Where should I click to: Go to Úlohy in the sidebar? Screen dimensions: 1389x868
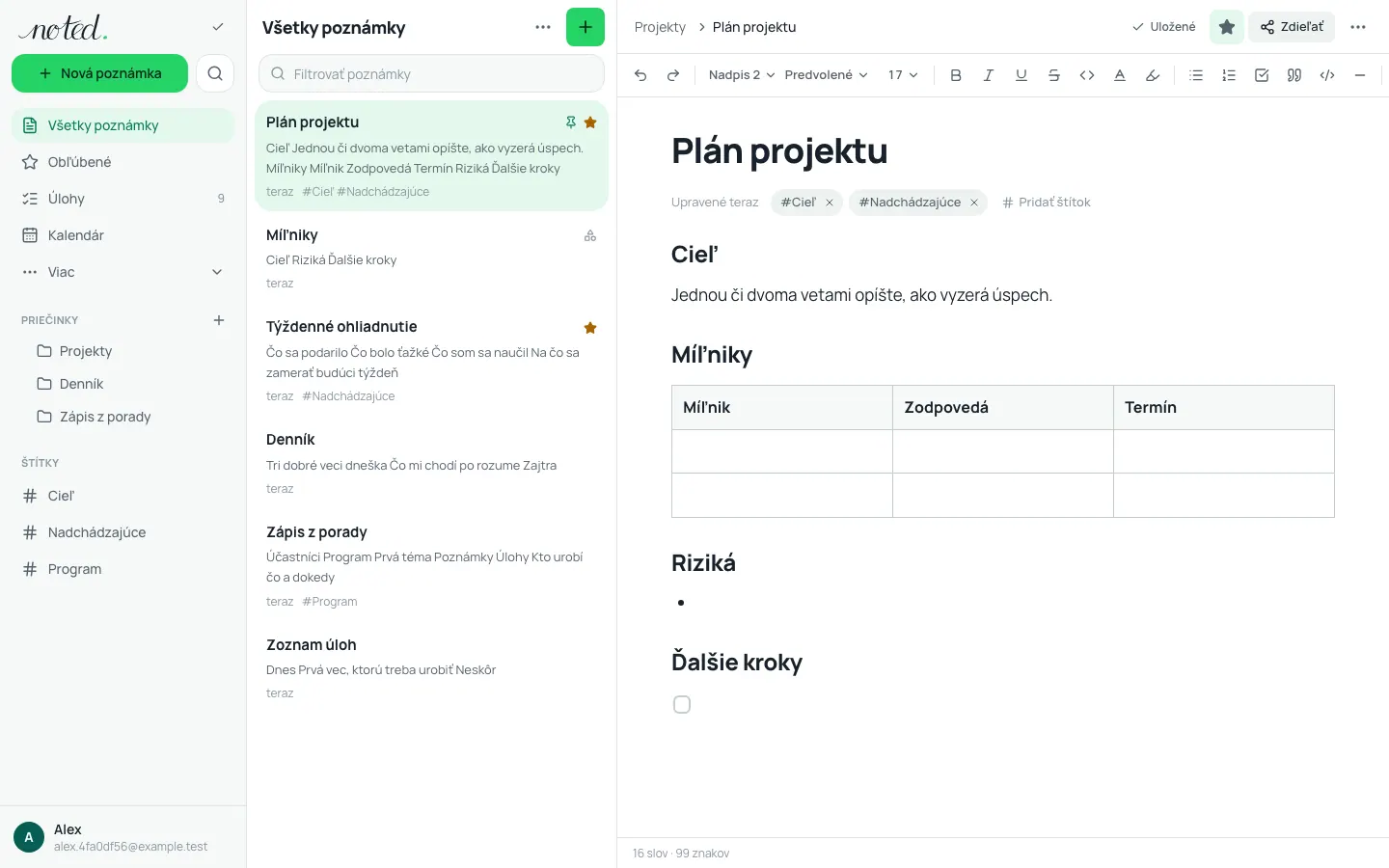(123, 199)
